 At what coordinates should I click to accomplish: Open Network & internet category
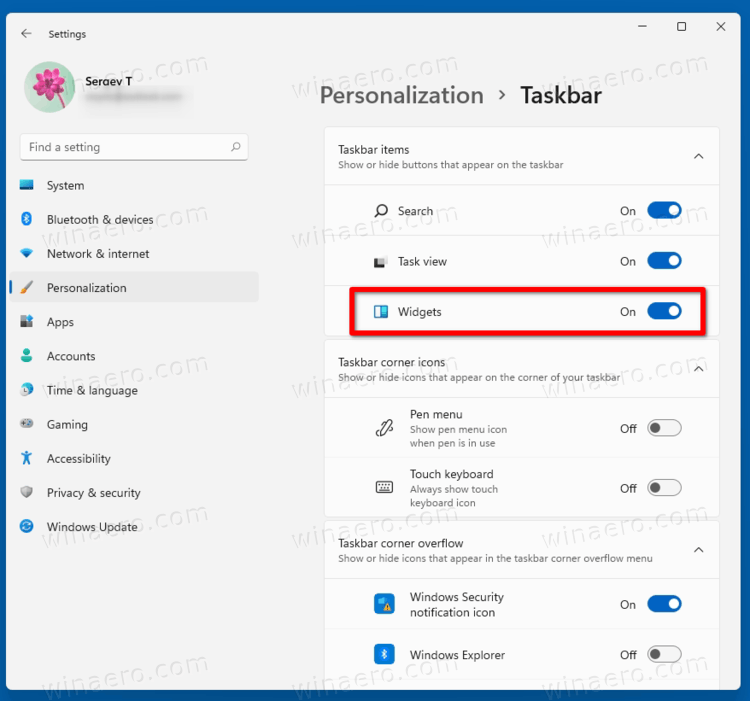(134, 253)
